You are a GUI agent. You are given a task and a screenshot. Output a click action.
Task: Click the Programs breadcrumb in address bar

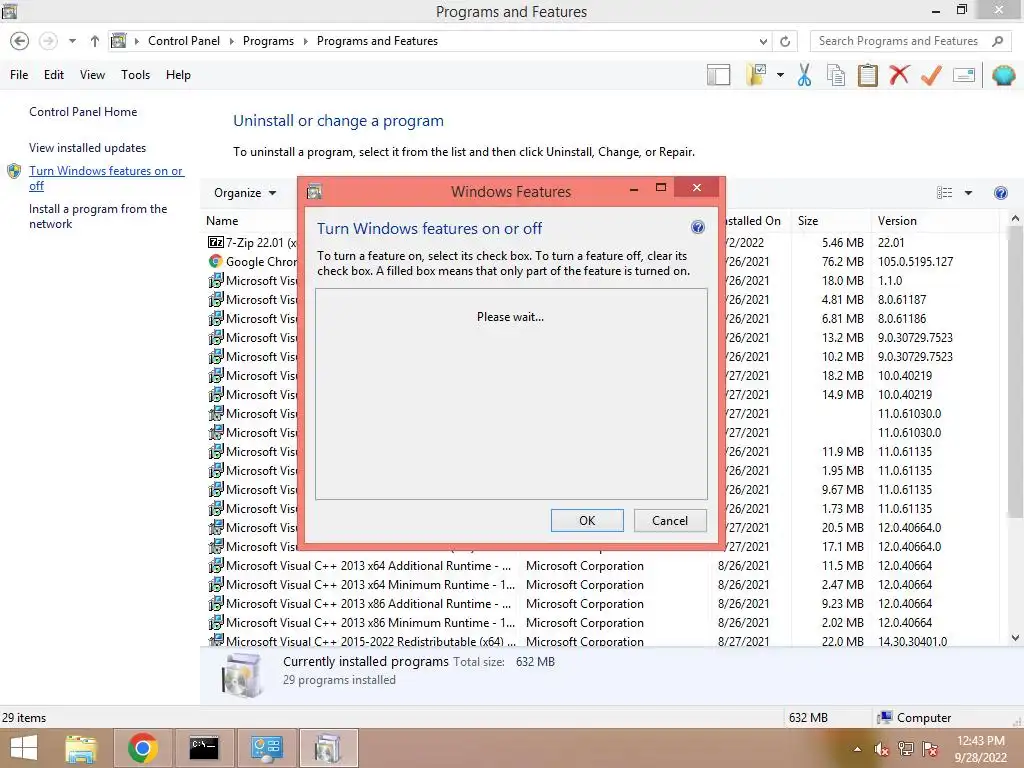[x=268, y=41]
